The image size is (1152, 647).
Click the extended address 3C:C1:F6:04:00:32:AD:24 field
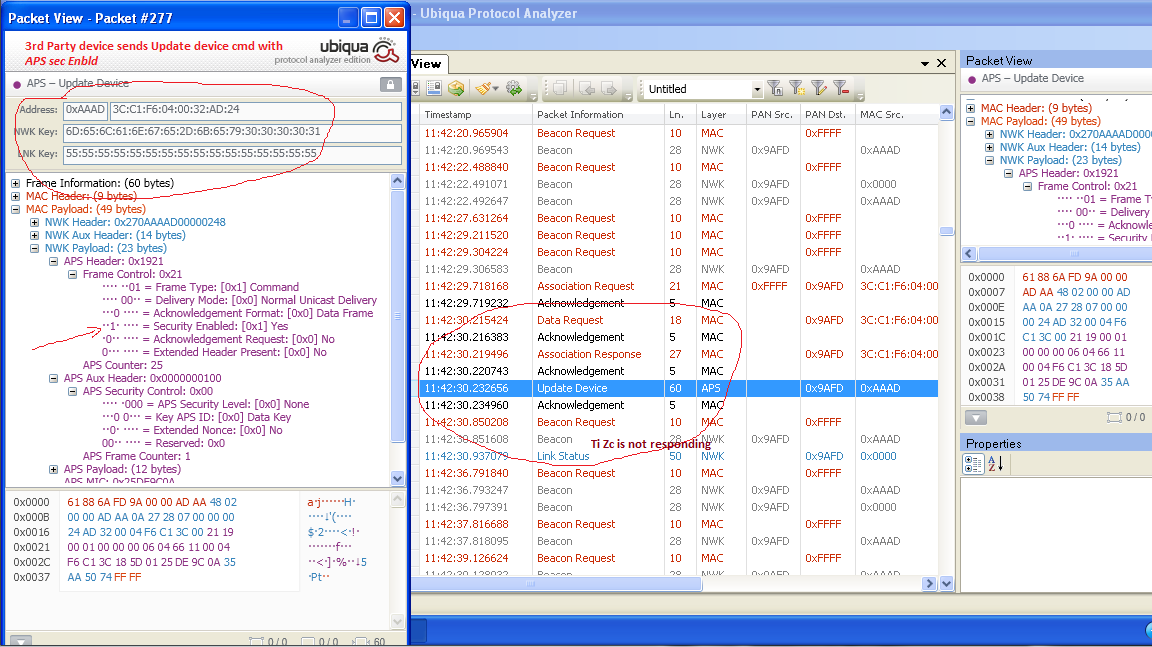pyautogui.click(x=256, y=110)
